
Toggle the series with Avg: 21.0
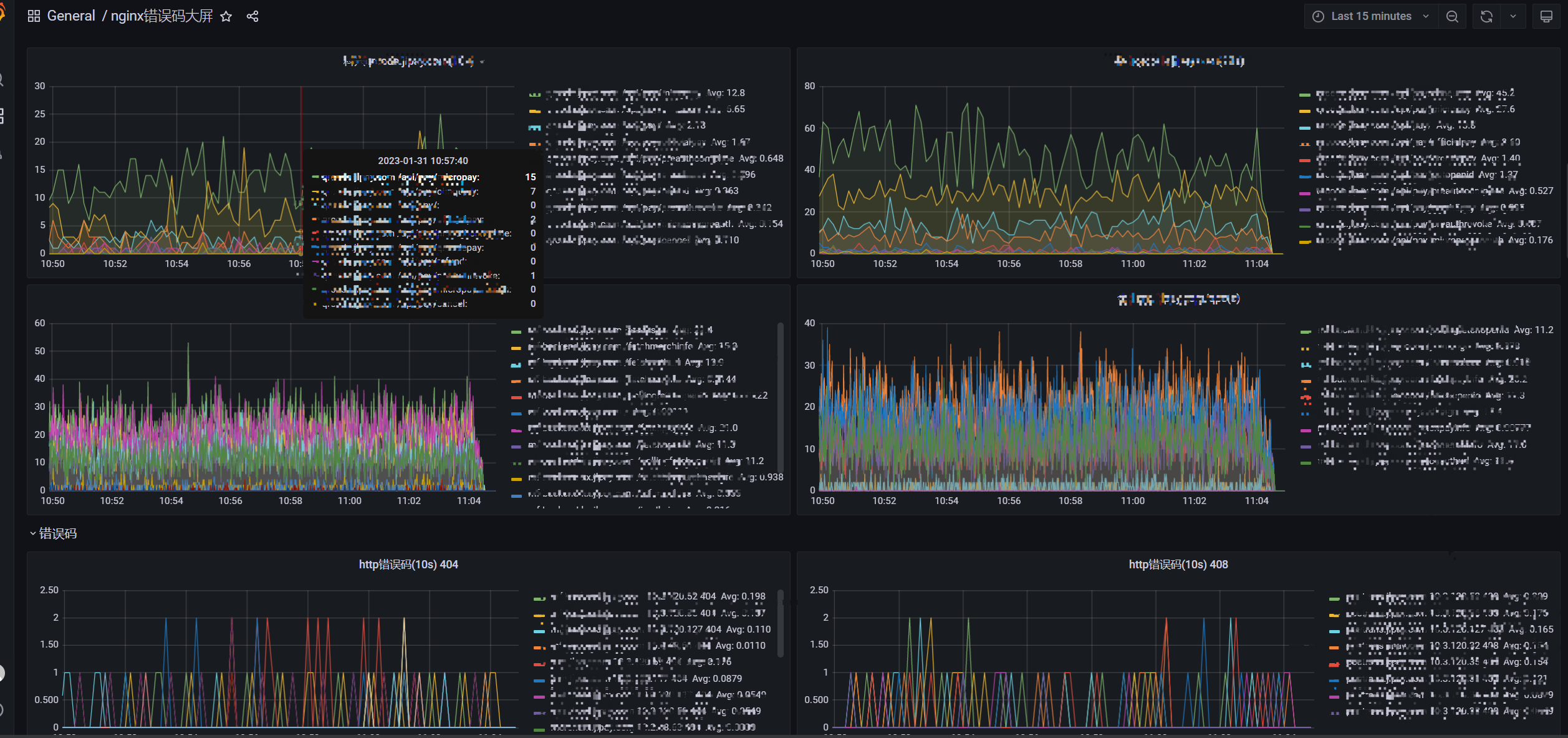pyautogui.click(x=632, y=429)
